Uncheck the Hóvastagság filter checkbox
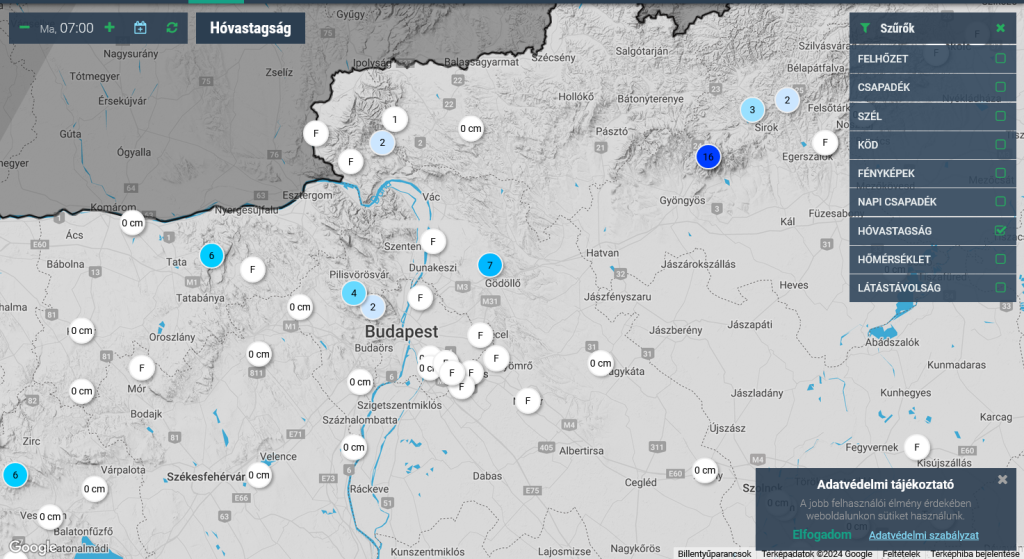 (x=1000, y=231)
